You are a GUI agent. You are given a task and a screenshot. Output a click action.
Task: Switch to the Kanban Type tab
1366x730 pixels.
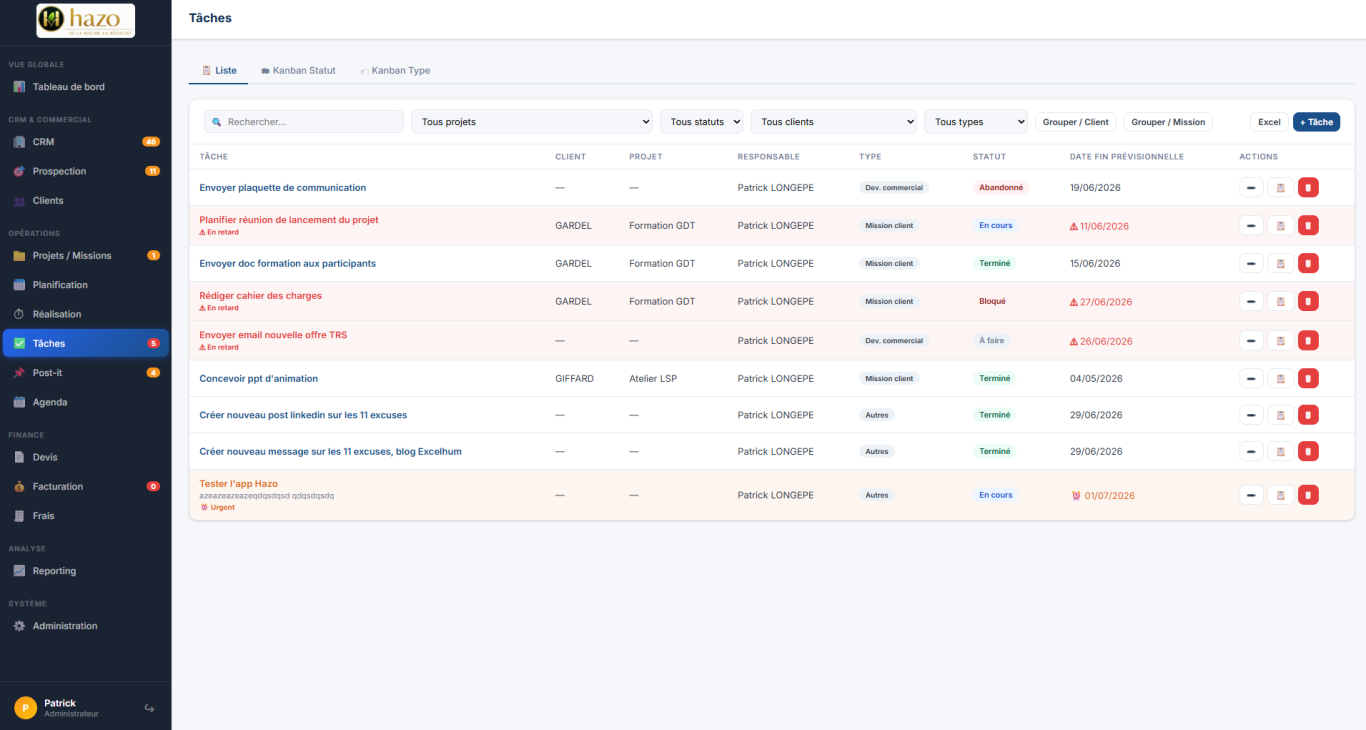click(396, 71)
